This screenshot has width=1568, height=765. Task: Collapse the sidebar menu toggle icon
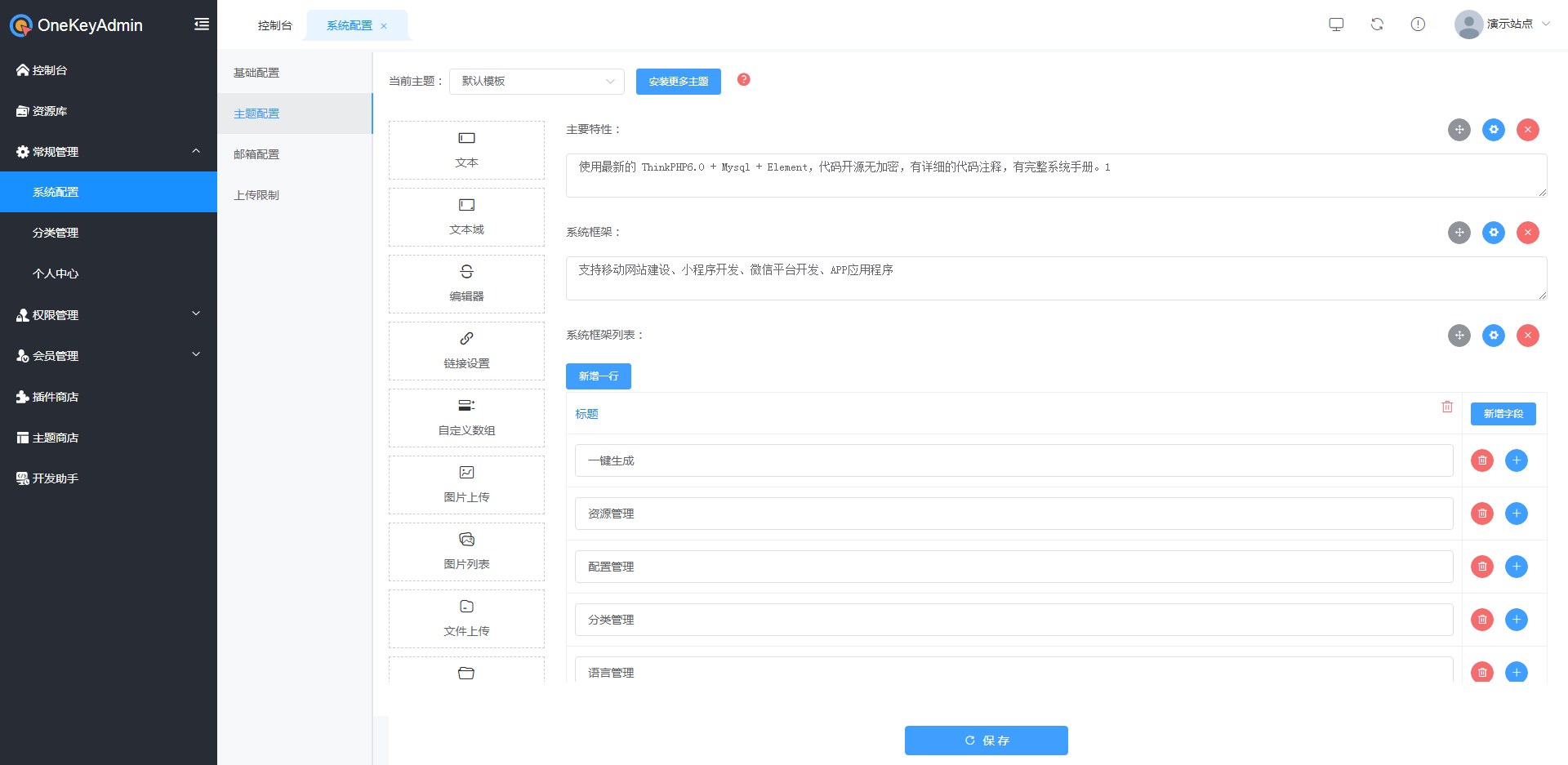pos(201,24)
